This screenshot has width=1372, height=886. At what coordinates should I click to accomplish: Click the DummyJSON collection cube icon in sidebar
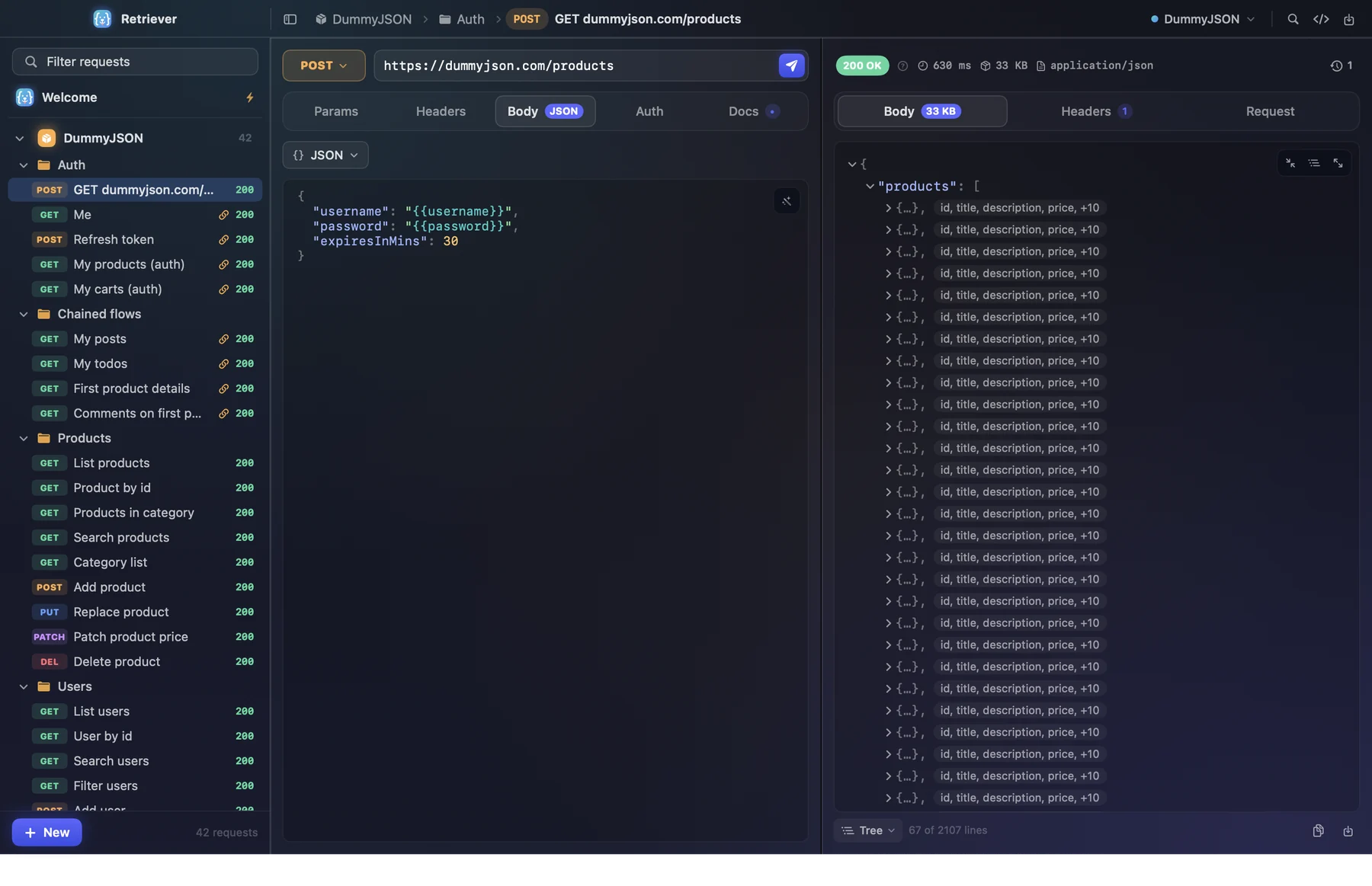tap(46, 138)
